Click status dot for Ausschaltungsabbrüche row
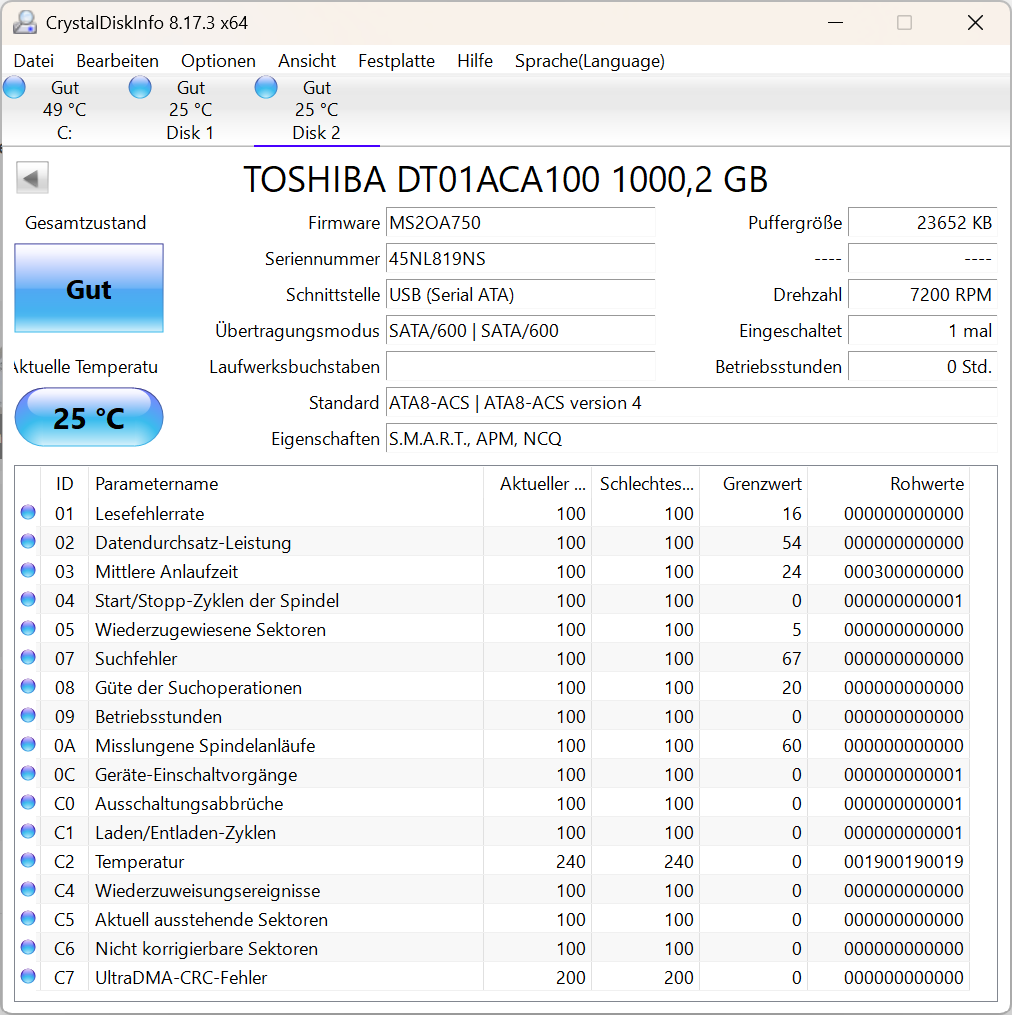Screen dimensions: 1012x1015 (x=28, y=803)
